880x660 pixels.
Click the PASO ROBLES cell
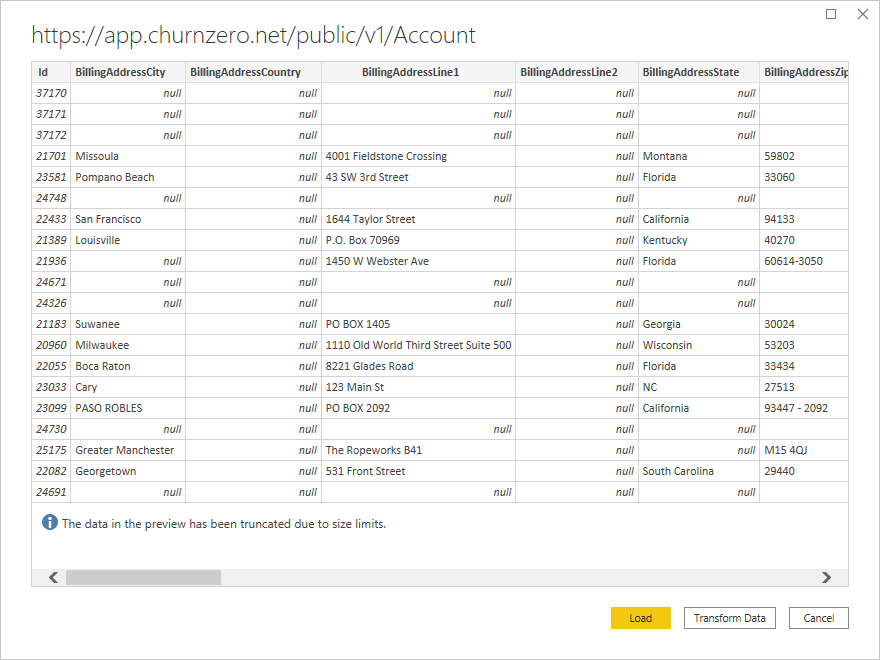point(128,408)
